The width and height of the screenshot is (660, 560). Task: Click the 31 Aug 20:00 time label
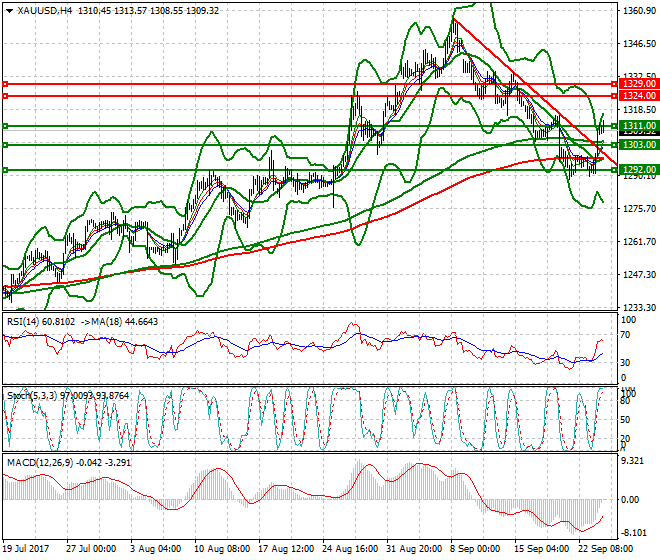click(414, 549)
